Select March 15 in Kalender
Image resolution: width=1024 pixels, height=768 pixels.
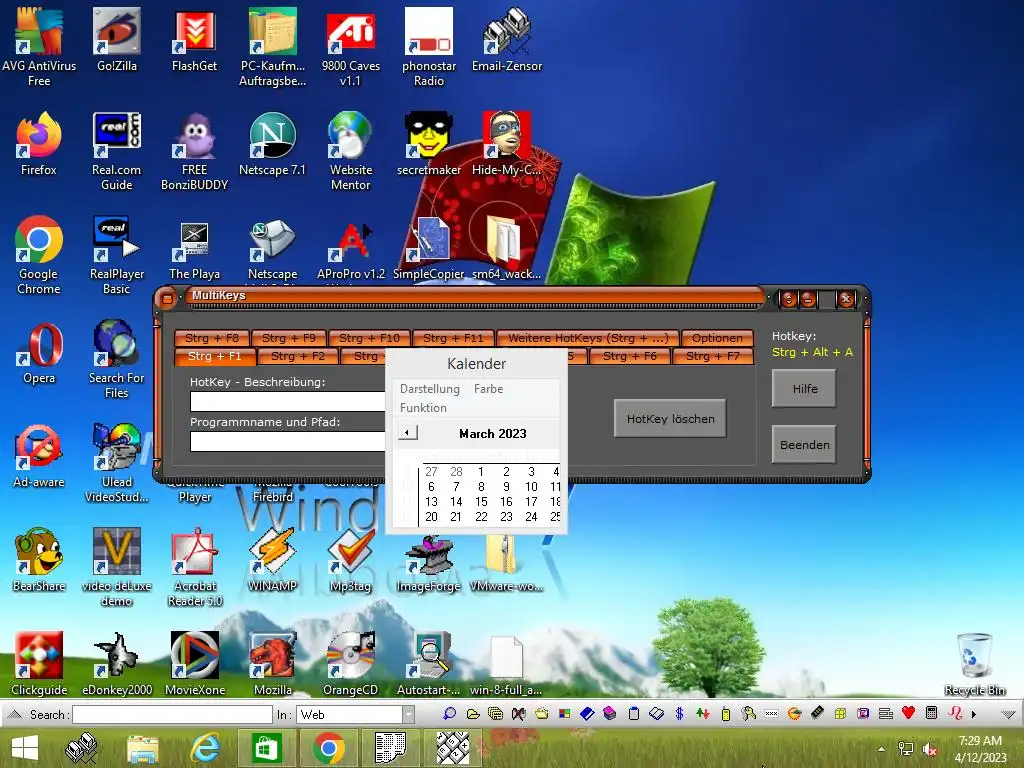(x=481, y=502)
